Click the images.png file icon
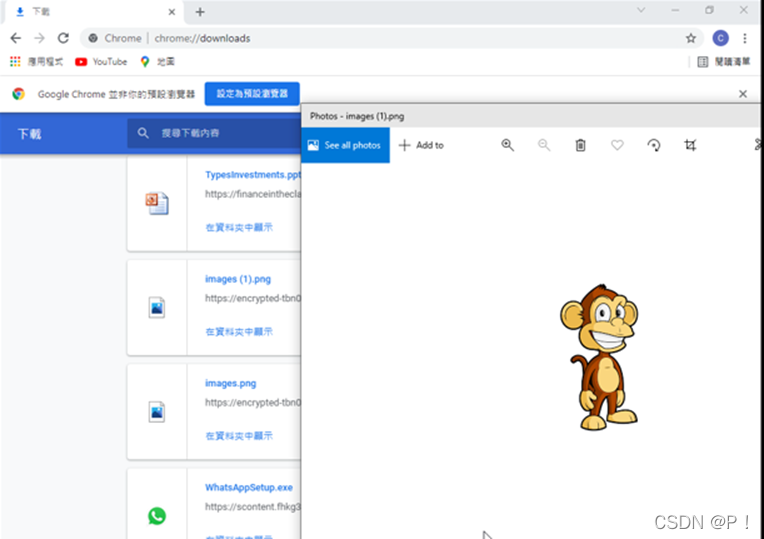 point(157,412)
